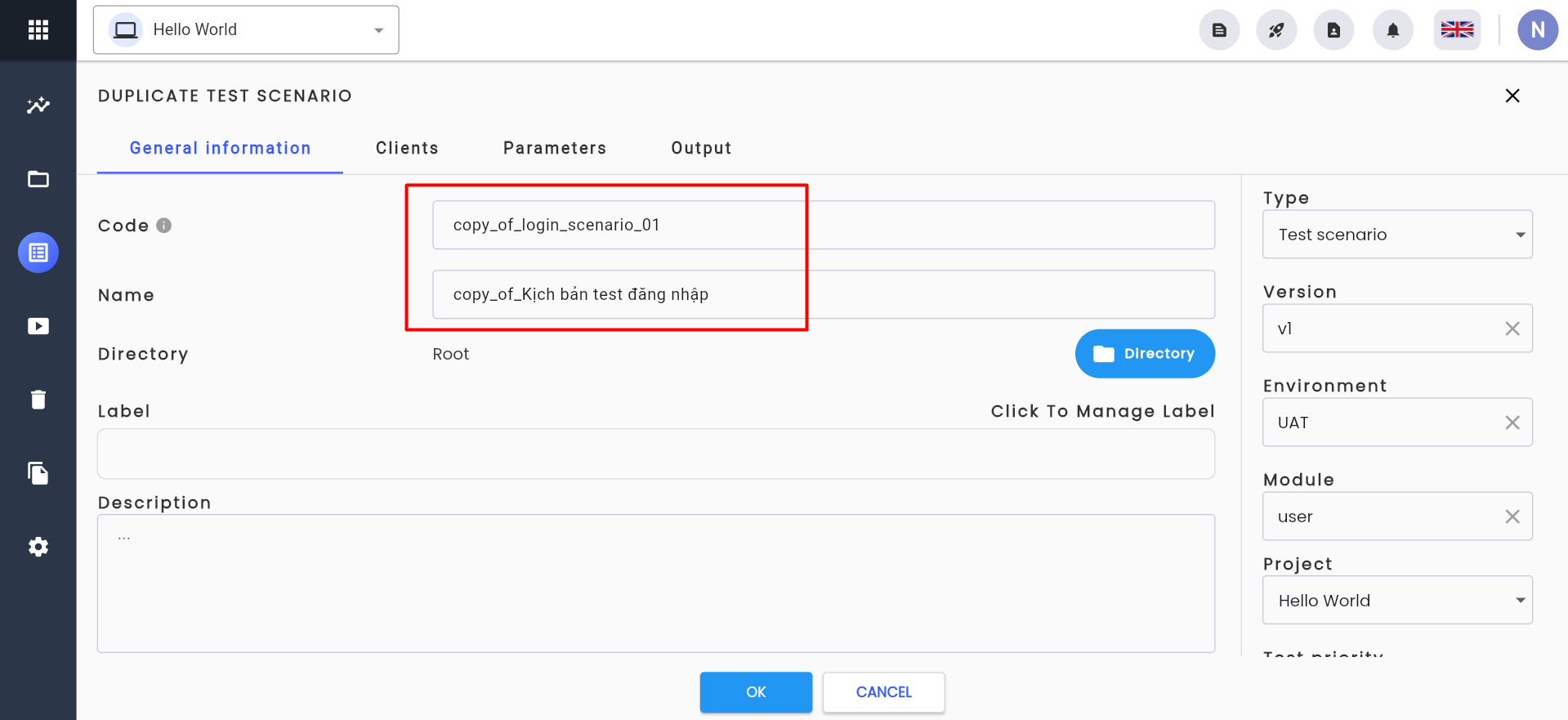Viewport: 1568px width, 720px height.
Task: Open settings gear in sidebar
Action: coord(38,547)
